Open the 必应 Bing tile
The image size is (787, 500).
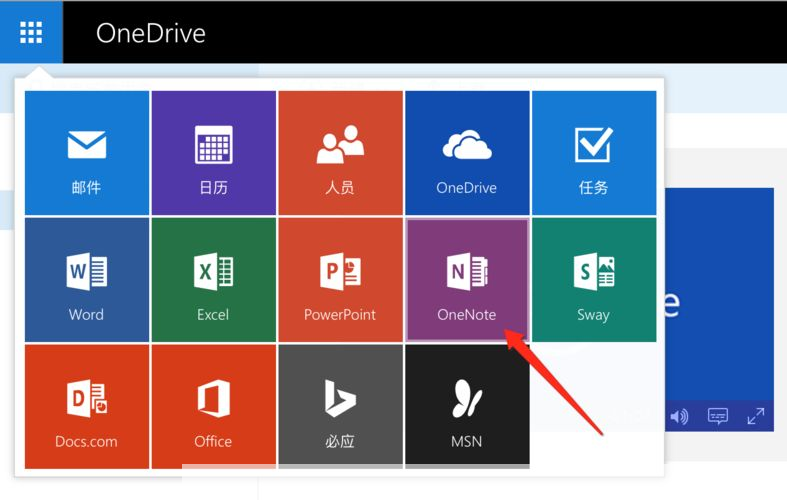point(340,407)
